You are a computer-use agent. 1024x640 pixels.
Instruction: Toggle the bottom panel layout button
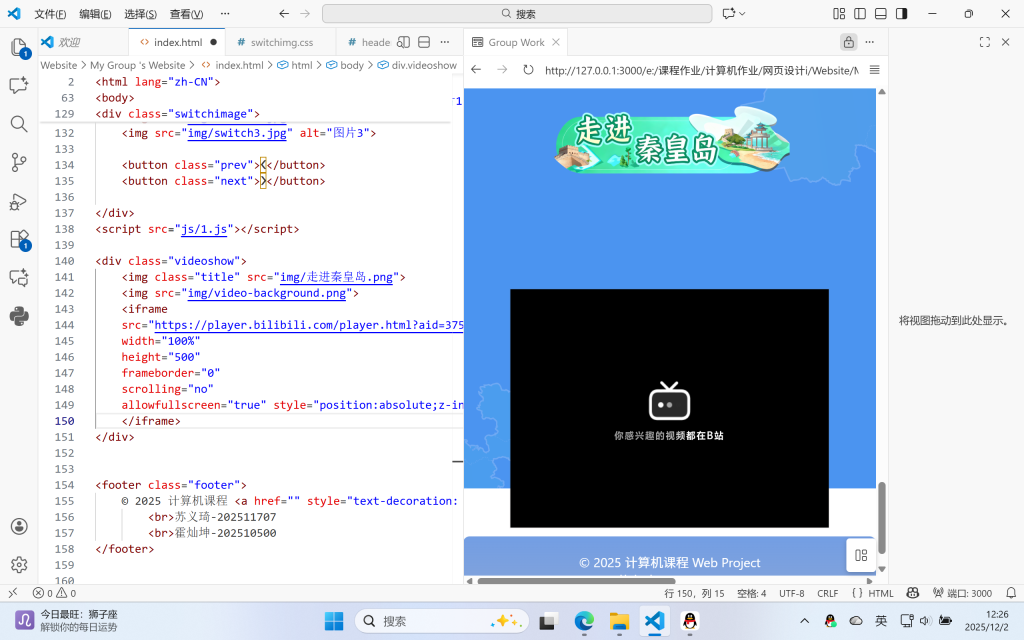click(880, 14)
